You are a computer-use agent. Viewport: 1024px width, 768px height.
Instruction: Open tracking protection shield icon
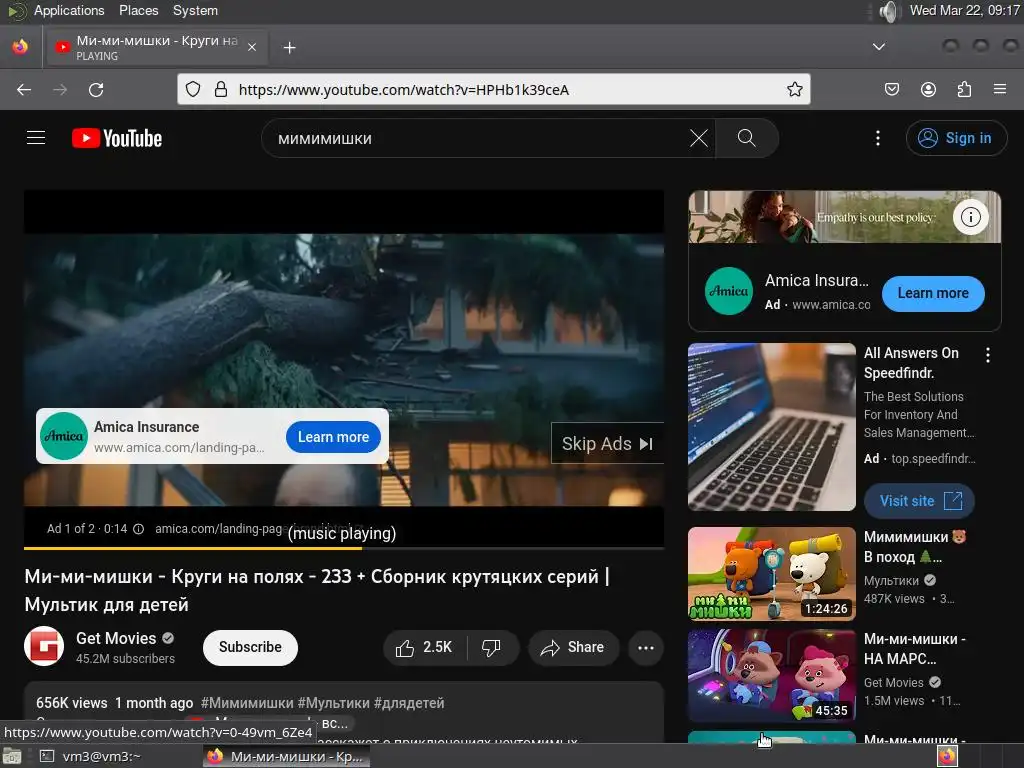tap(193, 89)
